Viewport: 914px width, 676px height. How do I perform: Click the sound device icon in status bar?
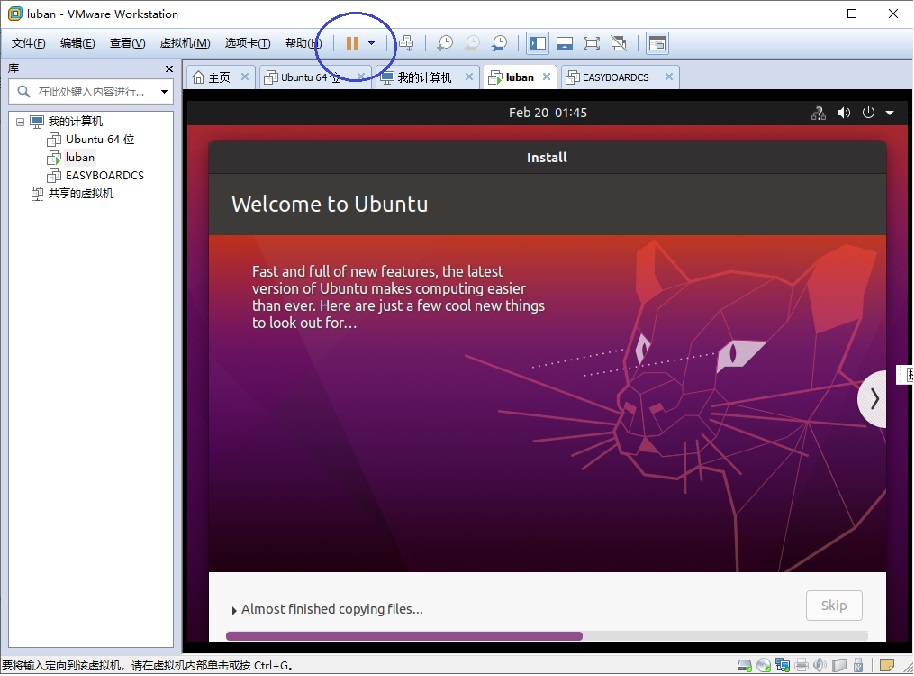click(822, 663)
